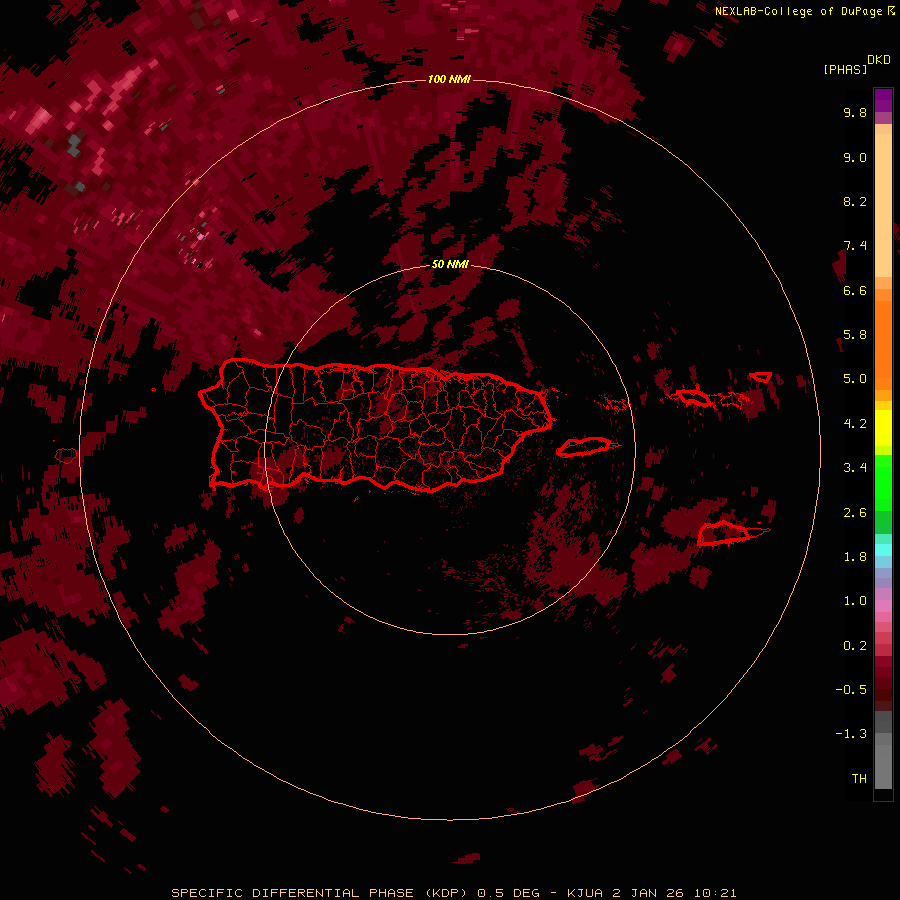Select the 1.8 legend value
This screenshot has width=900, height=900.
855,557
